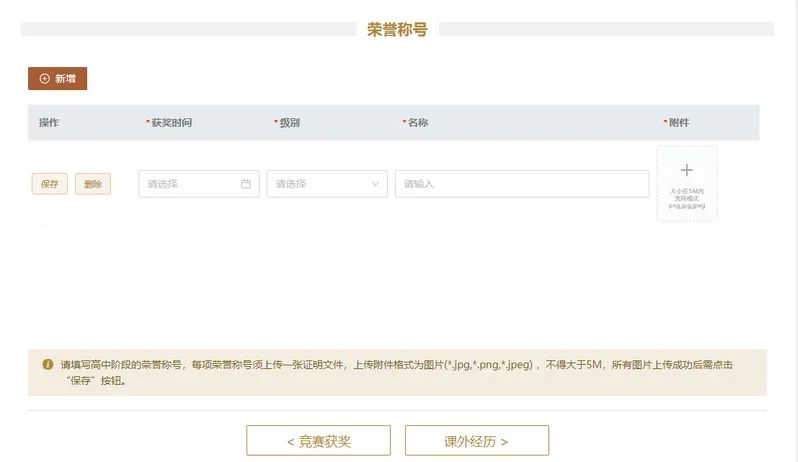Screen dimensions: 798x462
Task: Click the info icon in notice bar
Action: (48, 365)
